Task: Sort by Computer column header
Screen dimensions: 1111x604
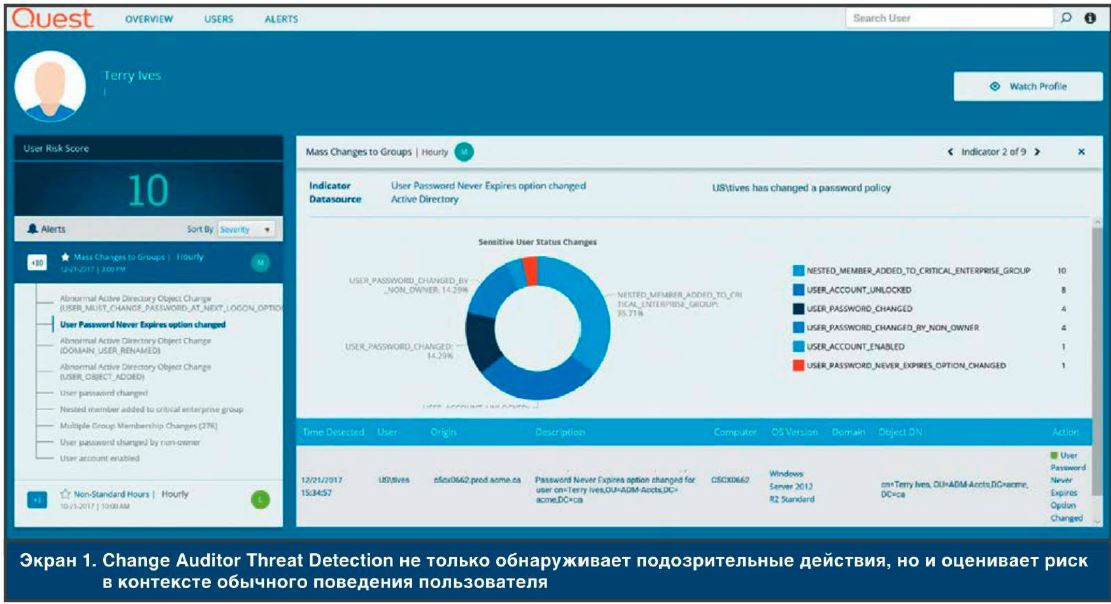Action: [x=735, y=432]
